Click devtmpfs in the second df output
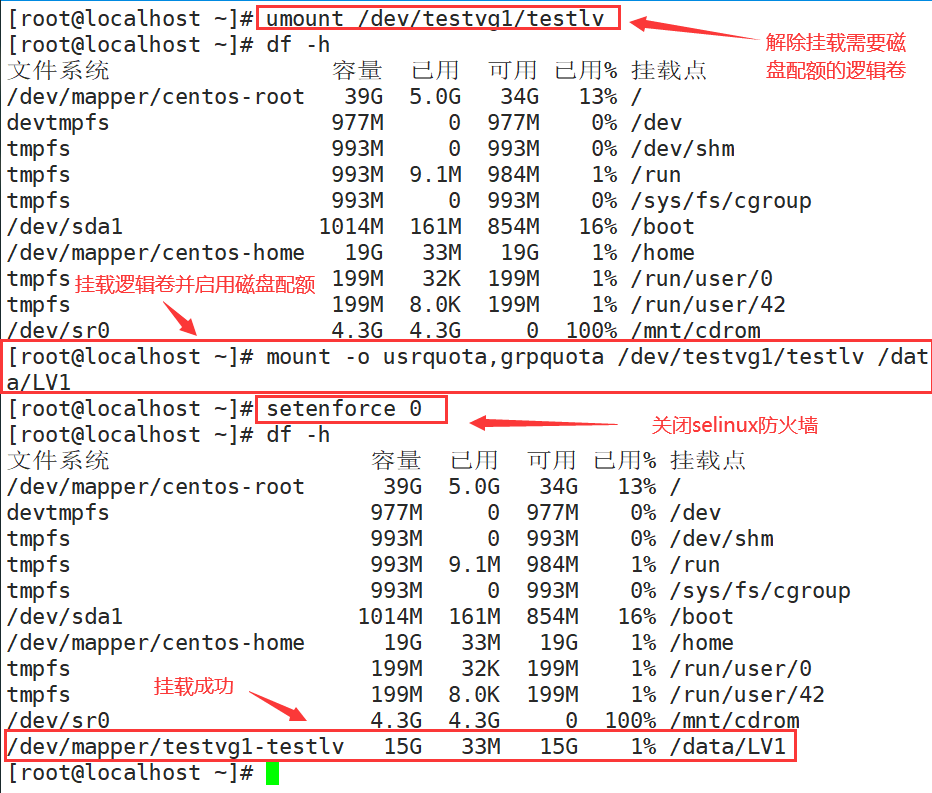Image resolution: width=932 pixels, height=793 pixels. coord(58,512)
